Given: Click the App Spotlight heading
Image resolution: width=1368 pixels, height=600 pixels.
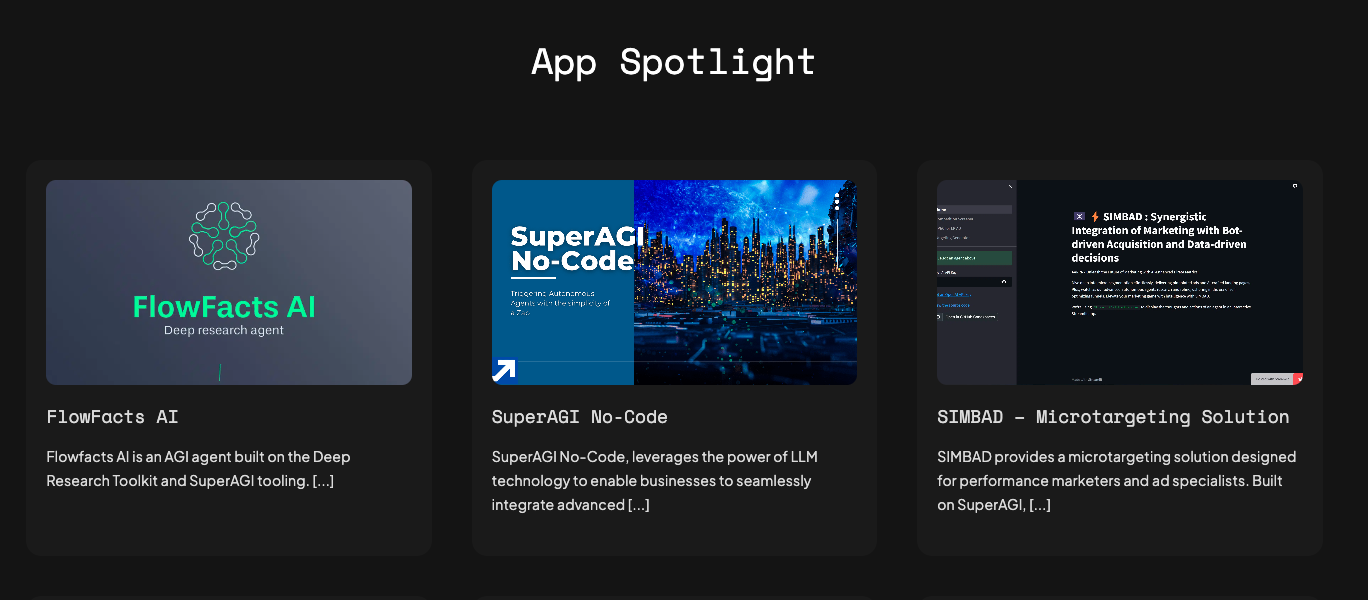Looking at the screenshot, I should coord(673,62).
